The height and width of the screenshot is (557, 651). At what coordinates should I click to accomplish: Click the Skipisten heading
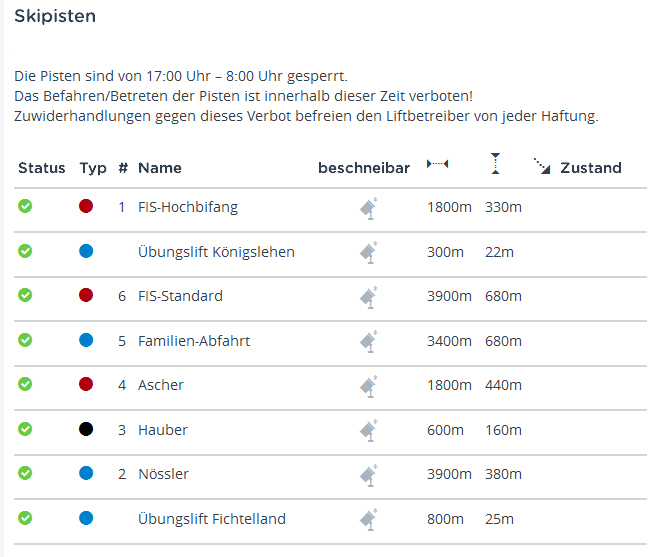(55, 16)
